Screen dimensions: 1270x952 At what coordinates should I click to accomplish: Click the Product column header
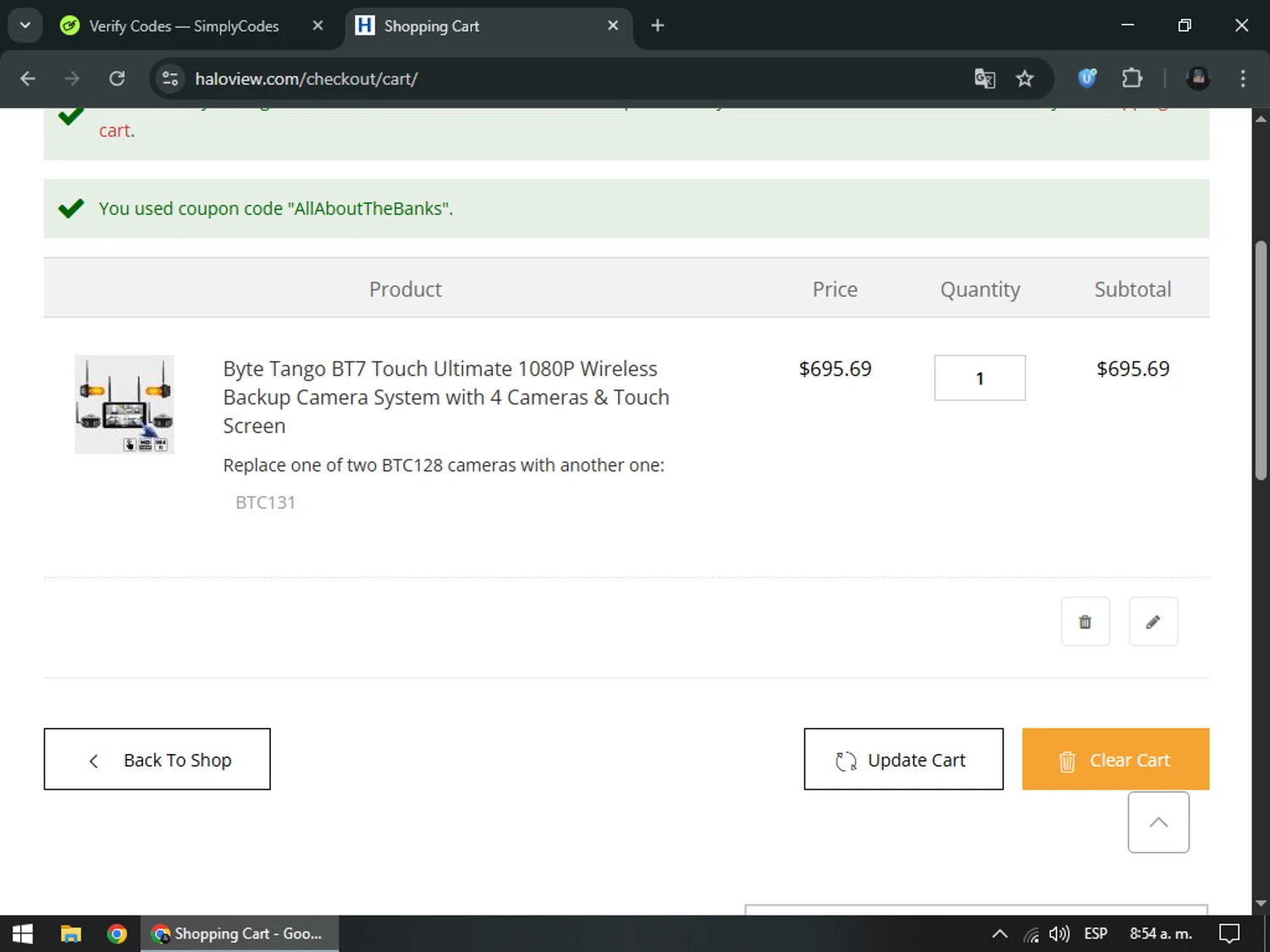[x=406, y=289]
